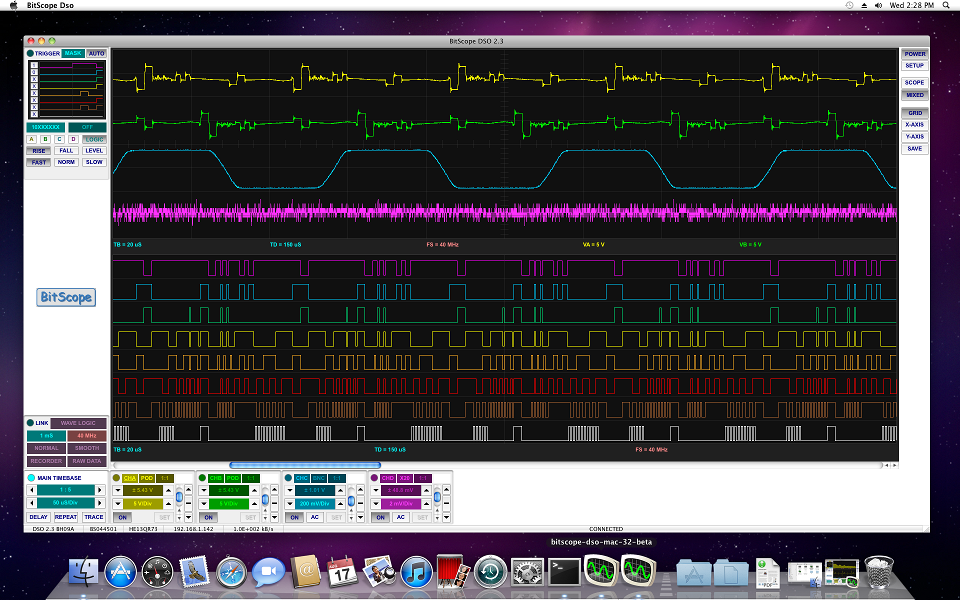Click the 40 MHz sample rate field
The image size is (960, 600).
(x=87, y=436)
